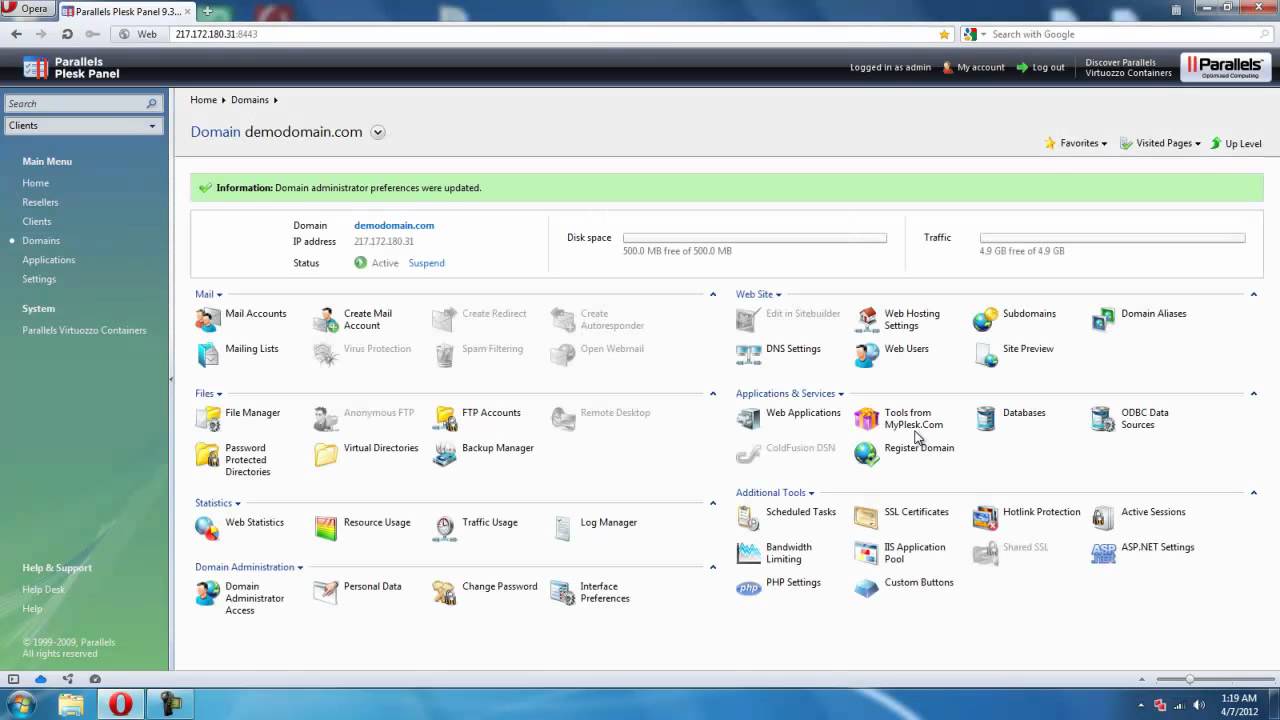Viewport: 1280px width, 720px height.
Task: Open Domain Administration section dropdown
Action: [249, 567]
